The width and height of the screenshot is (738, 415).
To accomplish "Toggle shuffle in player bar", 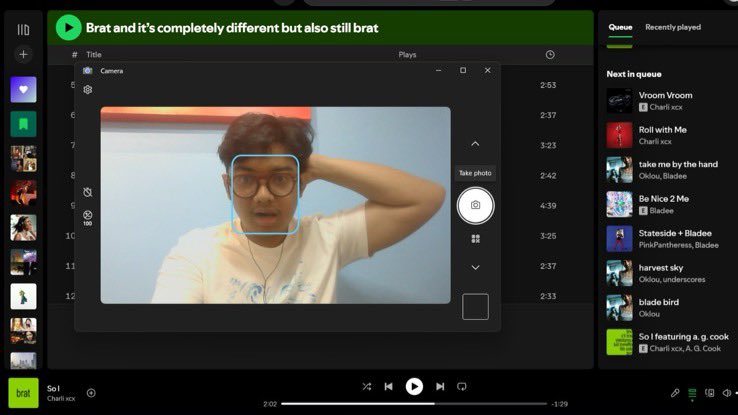I will tap(367, 387).
